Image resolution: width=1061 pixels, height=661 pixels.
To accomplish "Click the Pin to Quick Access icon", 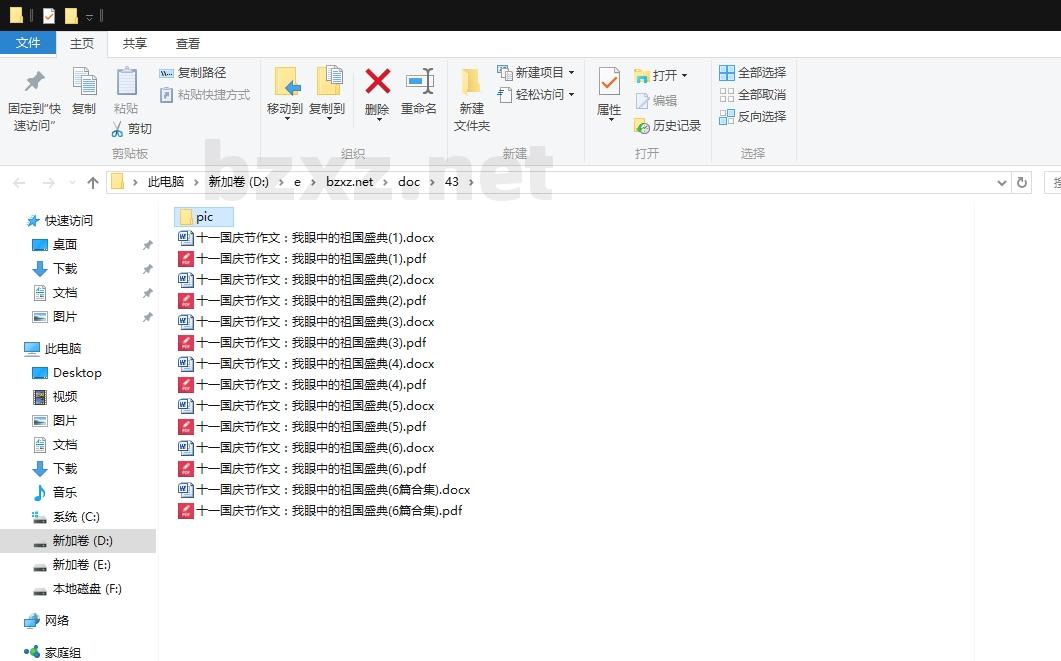I will [34, 82].
